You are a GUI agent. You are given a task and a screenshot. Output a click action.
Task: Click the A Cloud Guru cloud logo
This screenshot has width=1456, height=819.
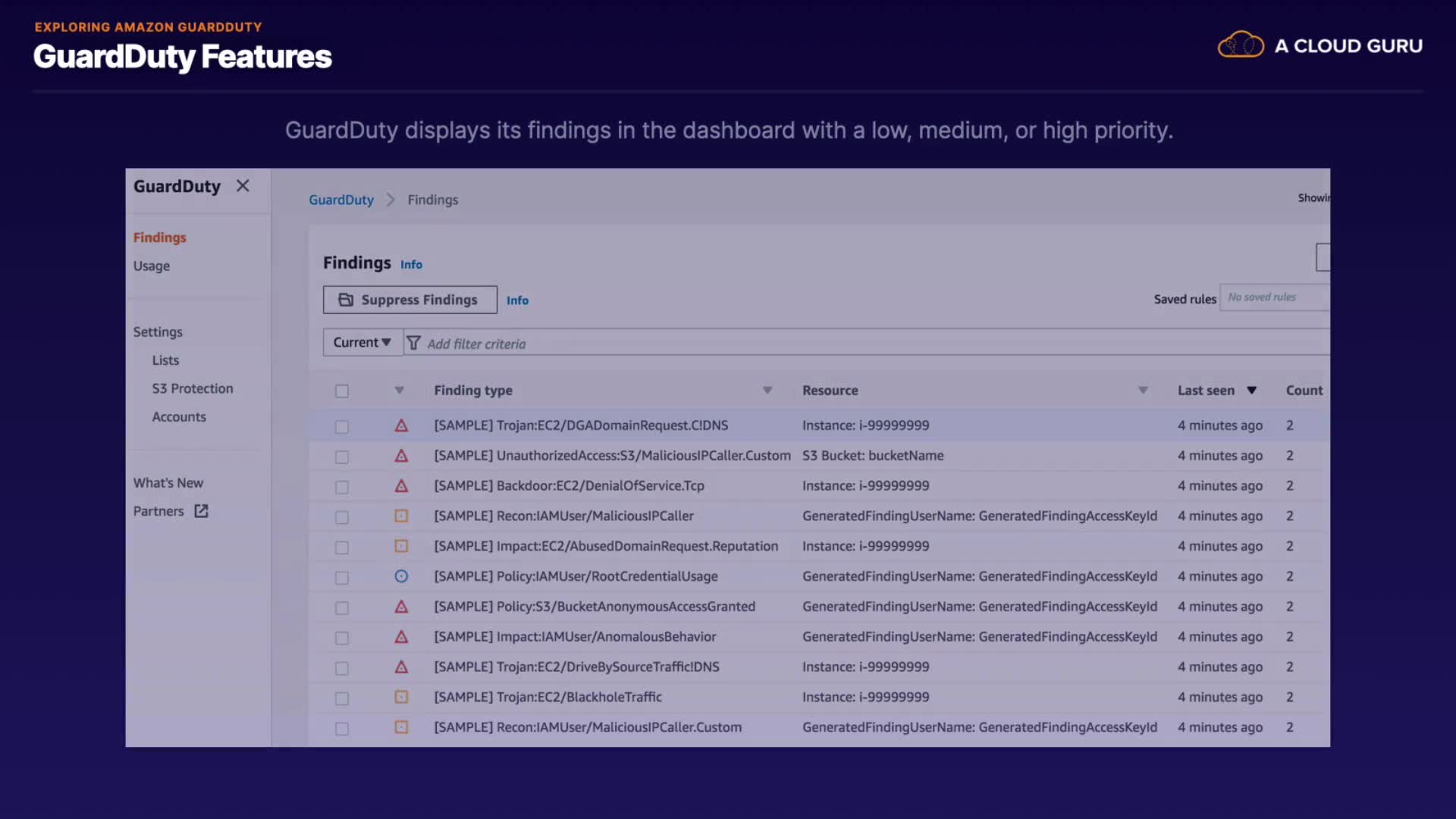click(1241, 45)
